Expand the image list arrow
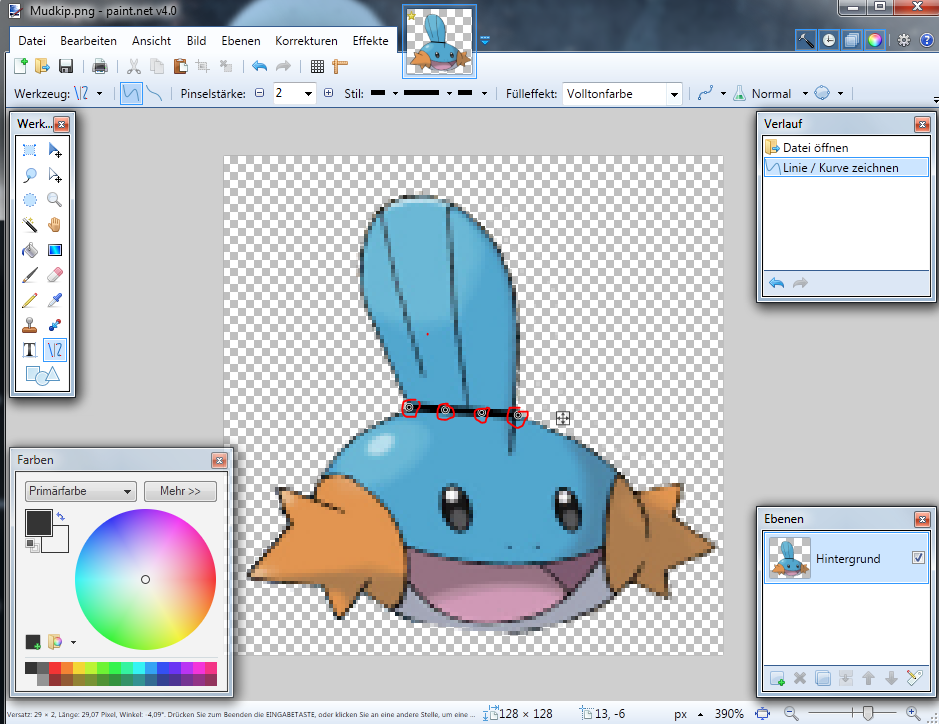Viewport: 939px width, 724px height. pyautogui.click(x=485, y=41)
